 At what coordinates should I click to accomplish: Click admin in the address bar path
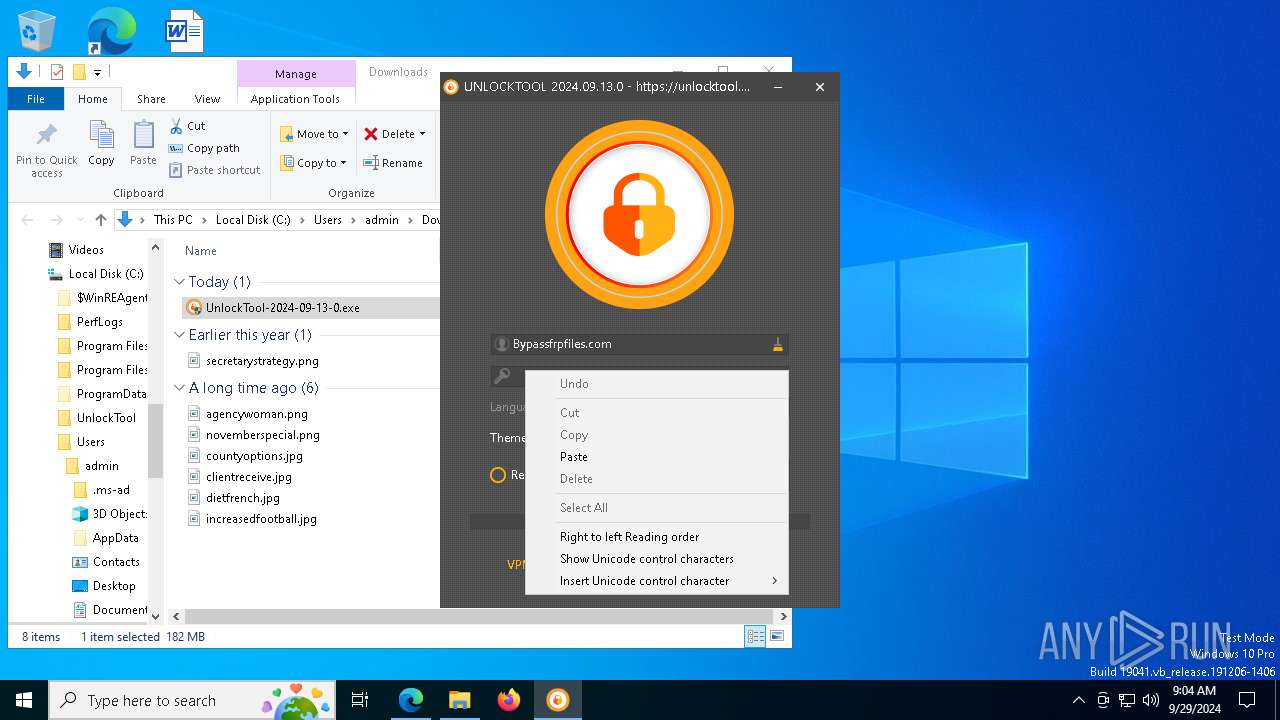point(382,220)
